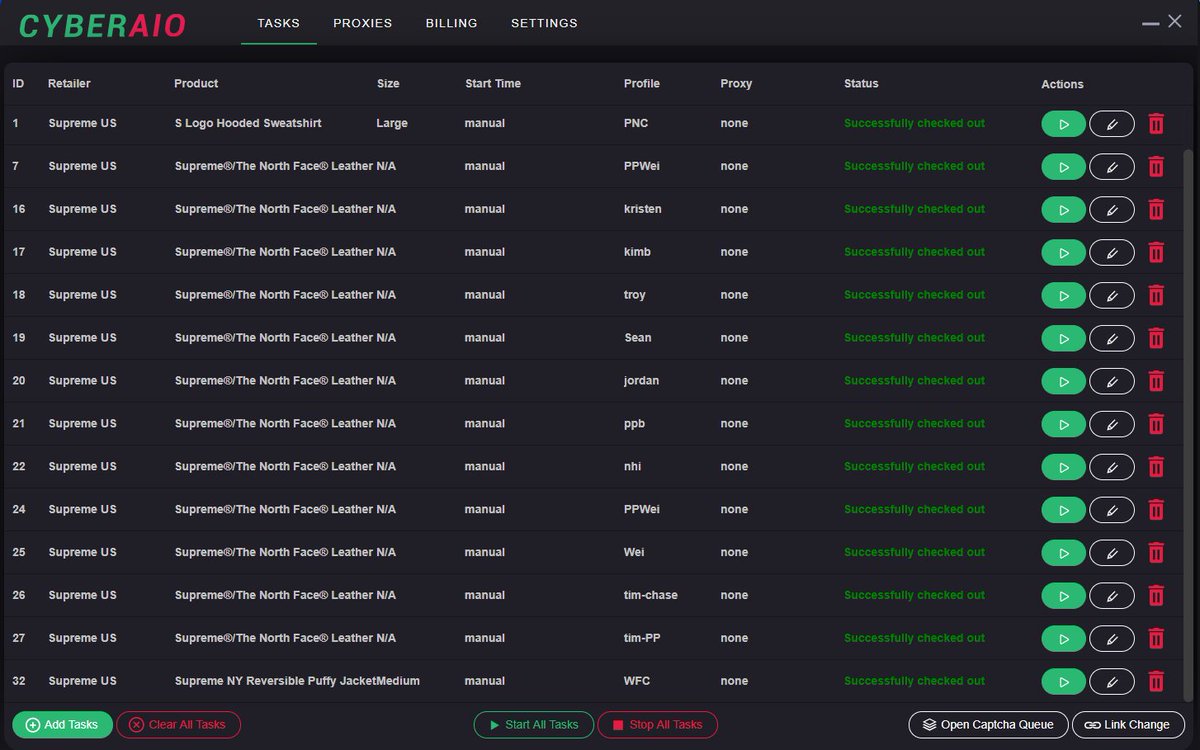Clear All Tasks from the list
The image size is (1200, 750).
[x=178, y=724]
